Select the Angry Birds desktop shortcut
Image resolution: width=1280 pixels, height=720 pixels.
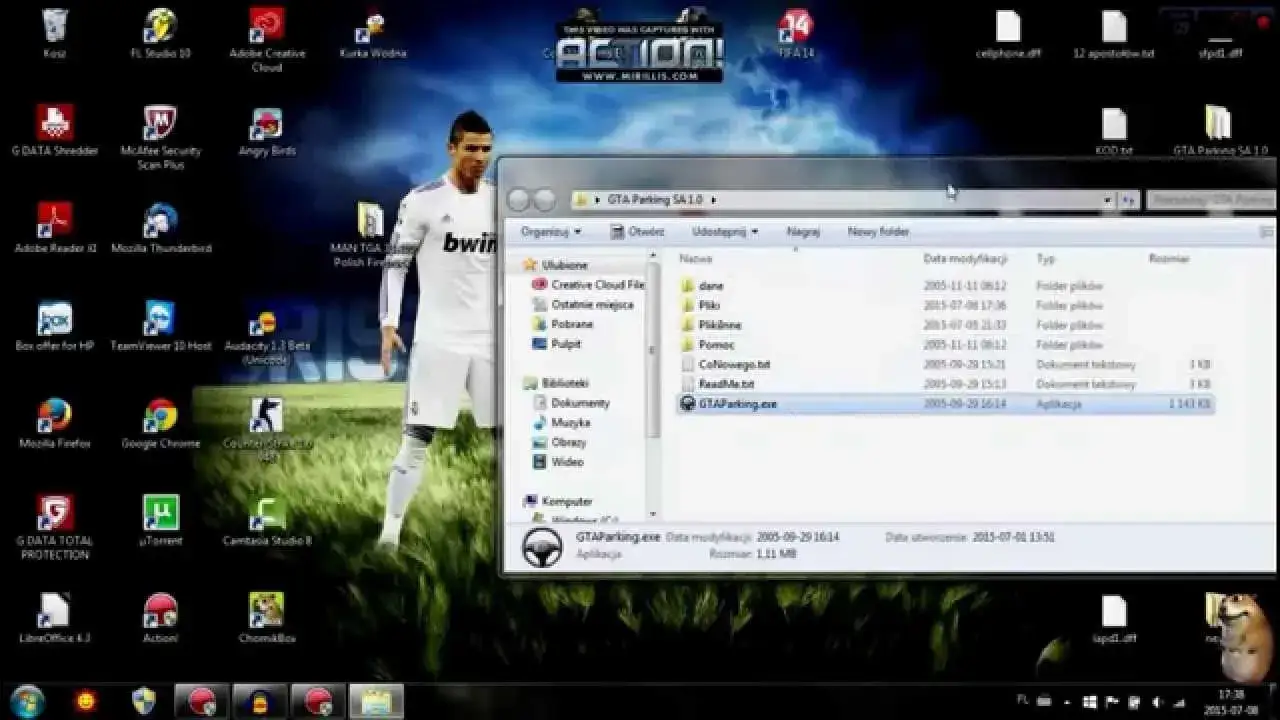[266, 126]
